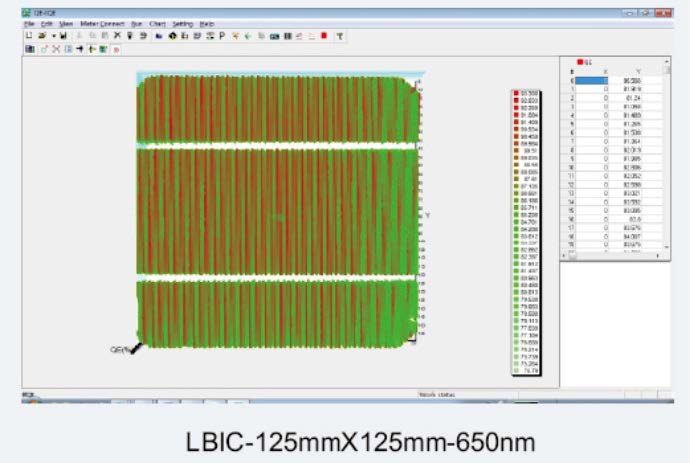Click the Save disk icon
690x463 pixels.
click(63, 35)
